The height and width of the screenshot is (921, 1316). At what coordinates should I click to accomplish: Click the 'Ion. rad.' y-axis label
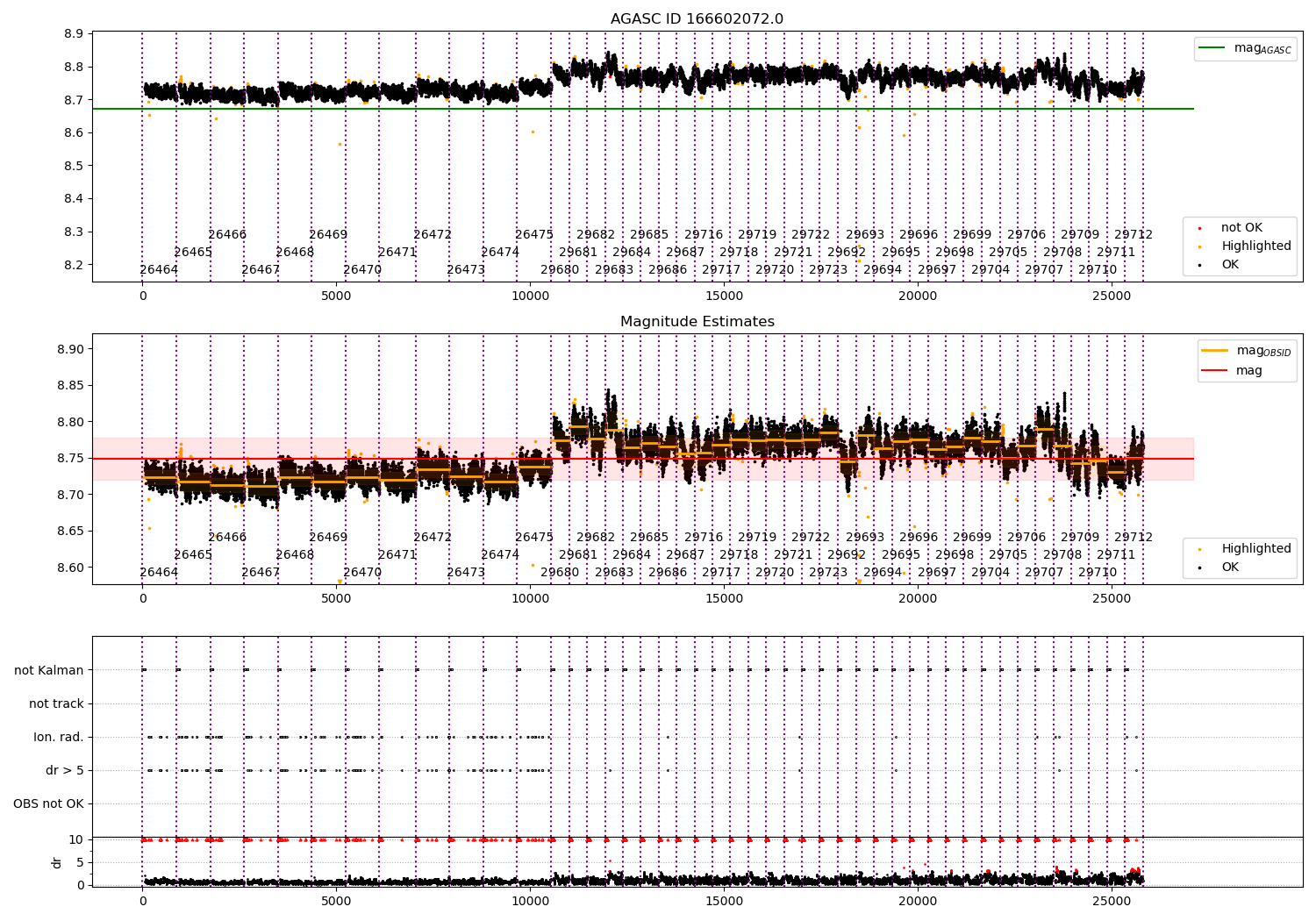coord(59,738)
